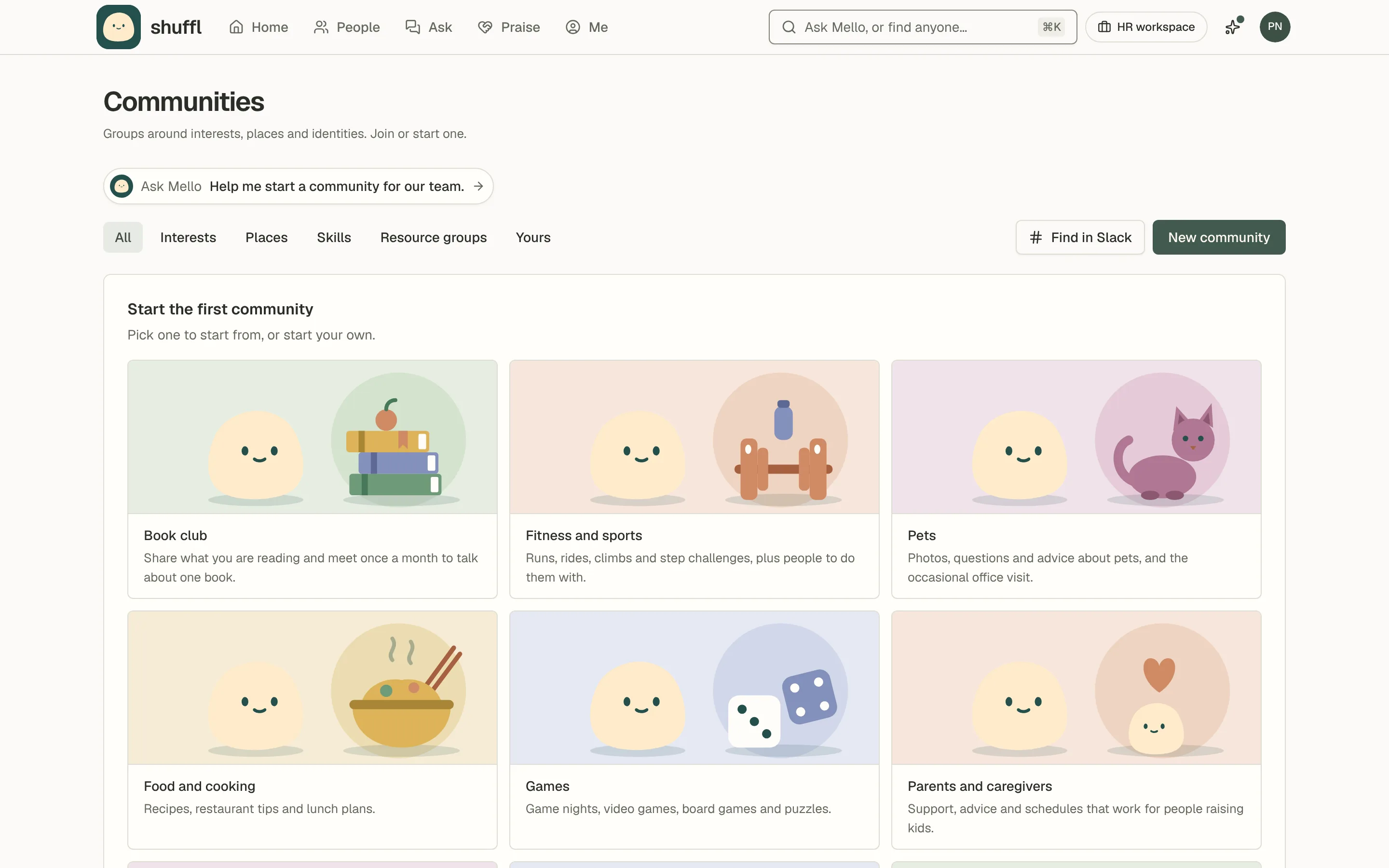Click the 'Parents and caregivers' title
This screenshot has height=868, width=1389.
coord(980,786)
